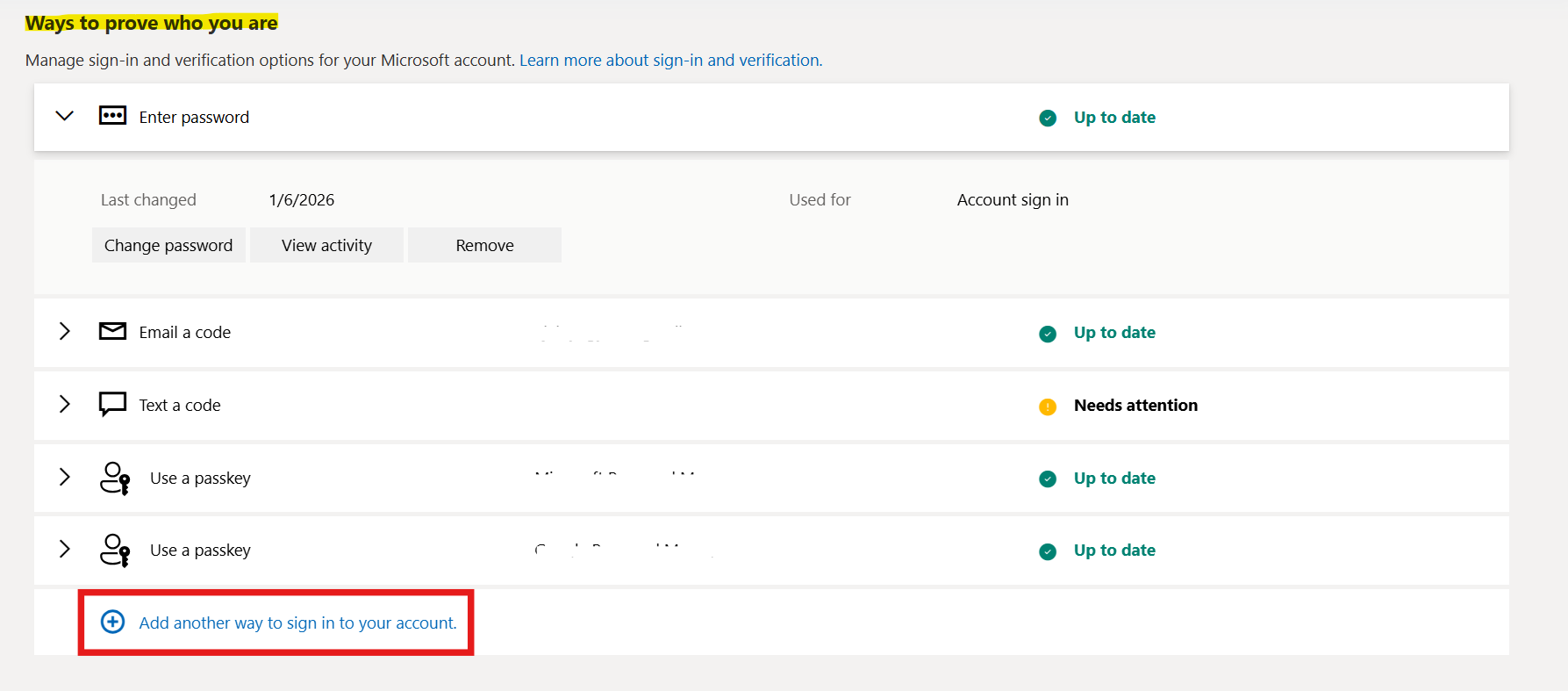Click the Last changed label
The image size is (1568, 691).
pos(148,199)
